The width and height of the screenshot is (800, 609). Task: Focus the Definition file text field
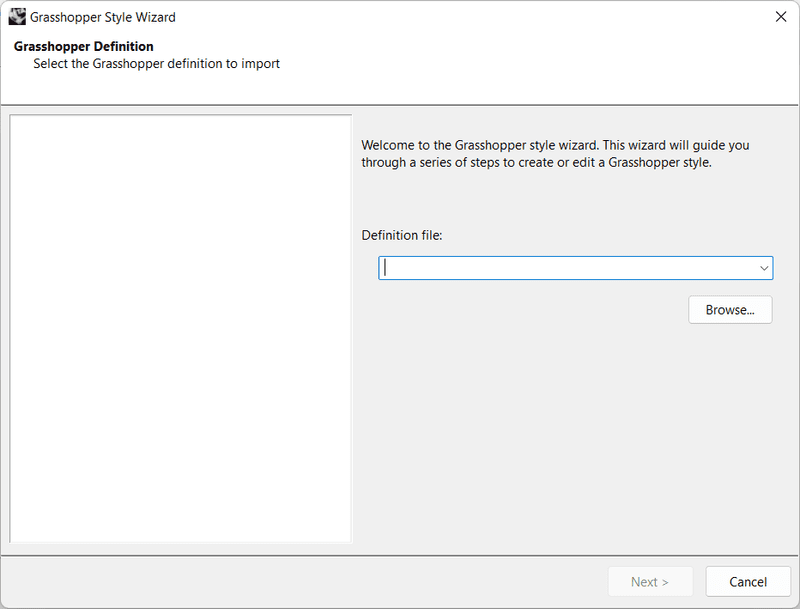tap(565, 268)
